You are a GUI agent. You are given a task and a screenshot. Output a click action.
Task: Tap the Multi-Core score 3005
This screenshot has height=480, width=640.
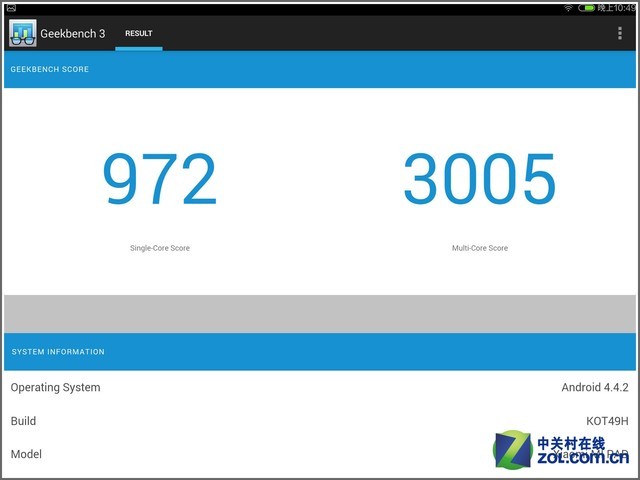(479, 180)
